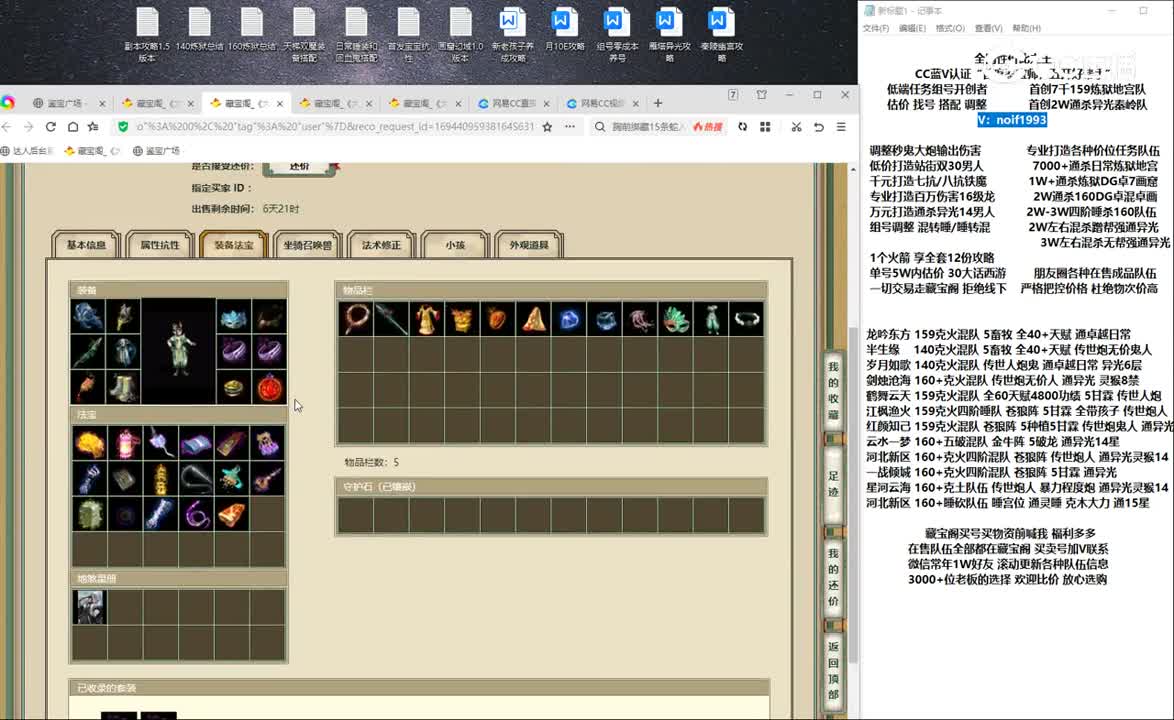1174x720 pixels.
Task: Go back in the browser
Action: [x=7, y=127]
